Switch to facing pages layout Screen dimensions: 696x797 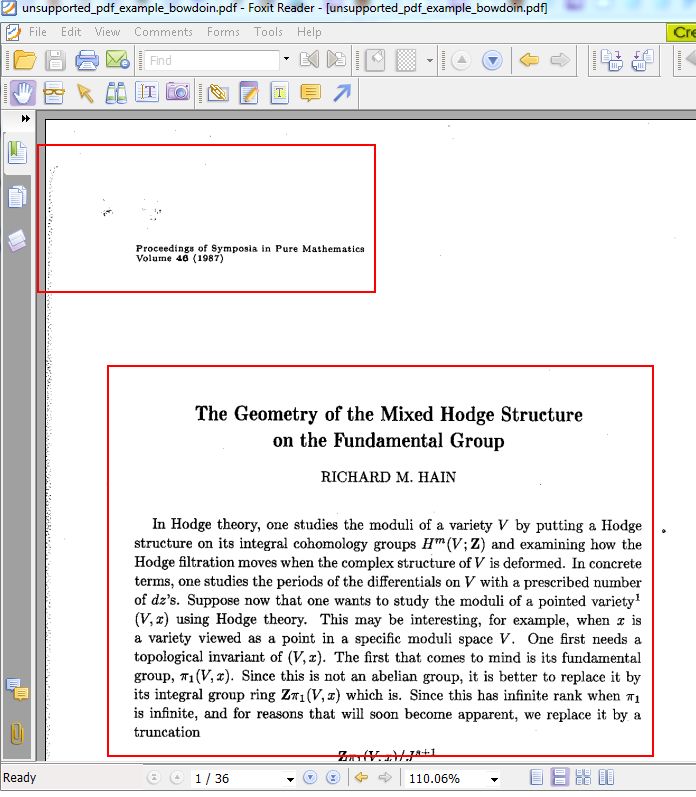(x=606, y=778)
